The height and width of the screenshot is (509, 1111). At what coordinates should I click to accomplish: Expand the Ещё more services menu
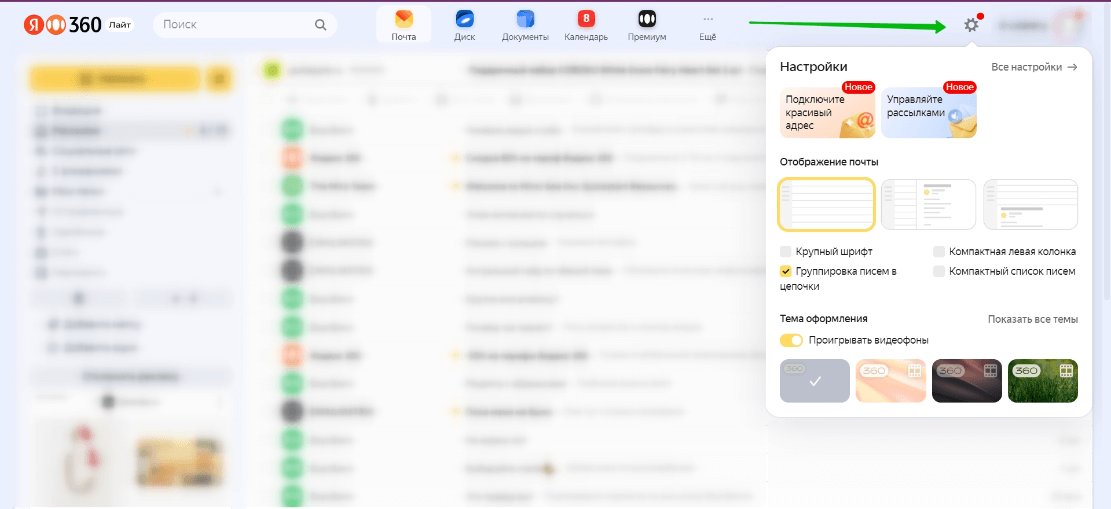708,25
